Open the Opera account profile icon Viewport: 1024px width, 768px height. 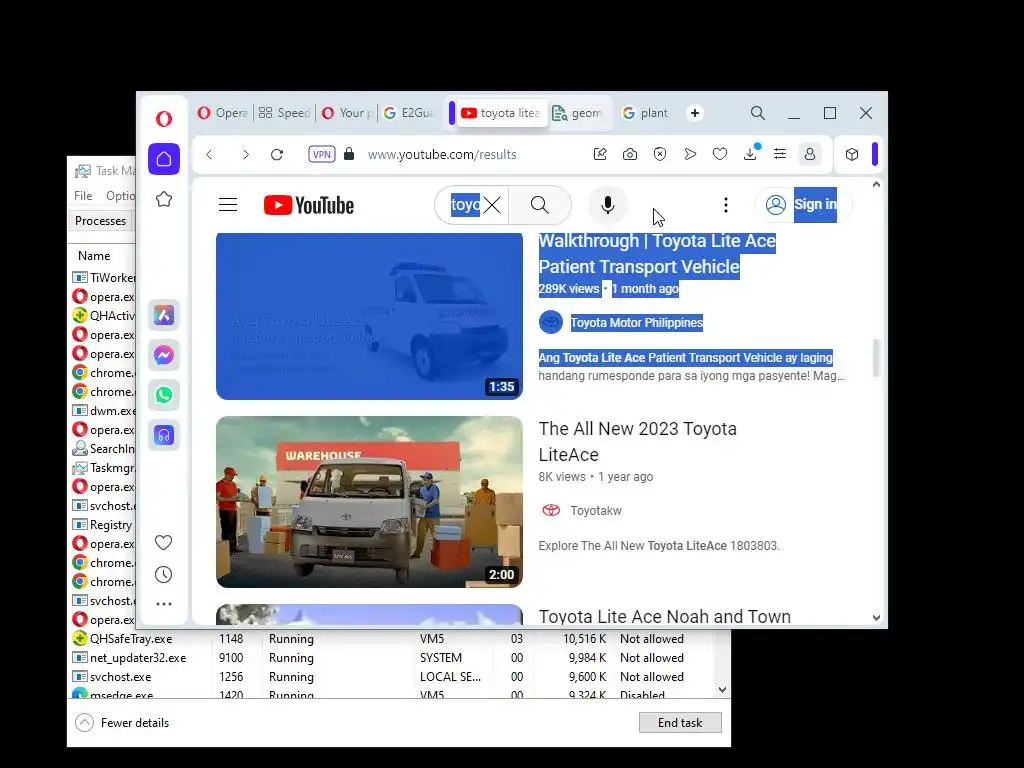[810, 154]
